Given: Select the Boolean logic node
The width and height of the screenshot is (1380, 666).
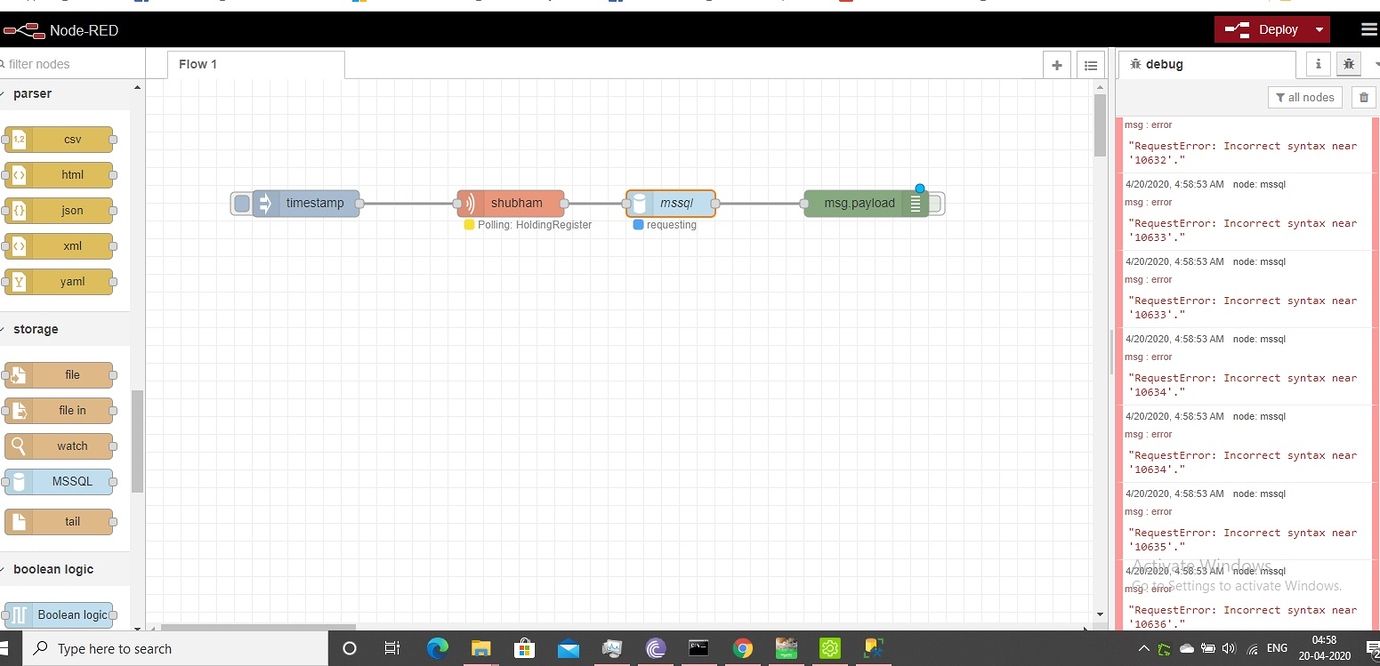Looking at the screenshot, I should 63,615.
